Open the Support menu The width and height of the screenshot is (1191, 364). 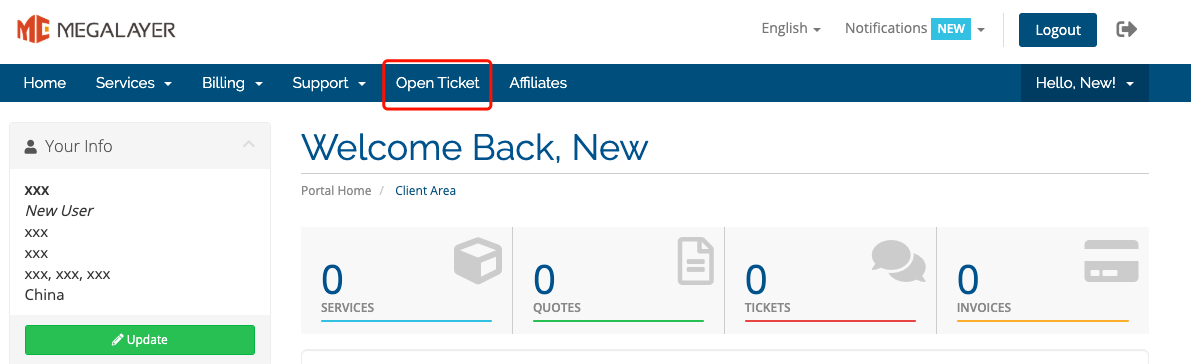coord(330,83)
